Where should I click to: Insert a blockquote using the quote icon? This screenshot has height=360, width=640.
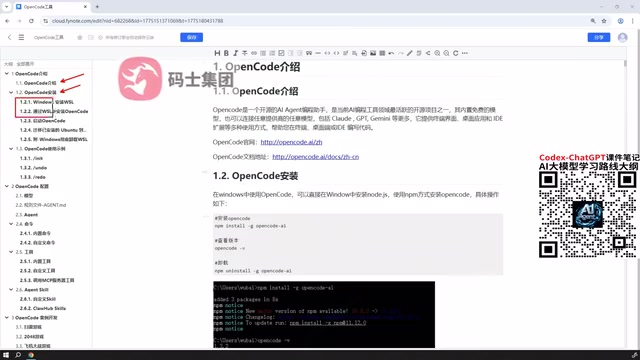click(309, 53)
